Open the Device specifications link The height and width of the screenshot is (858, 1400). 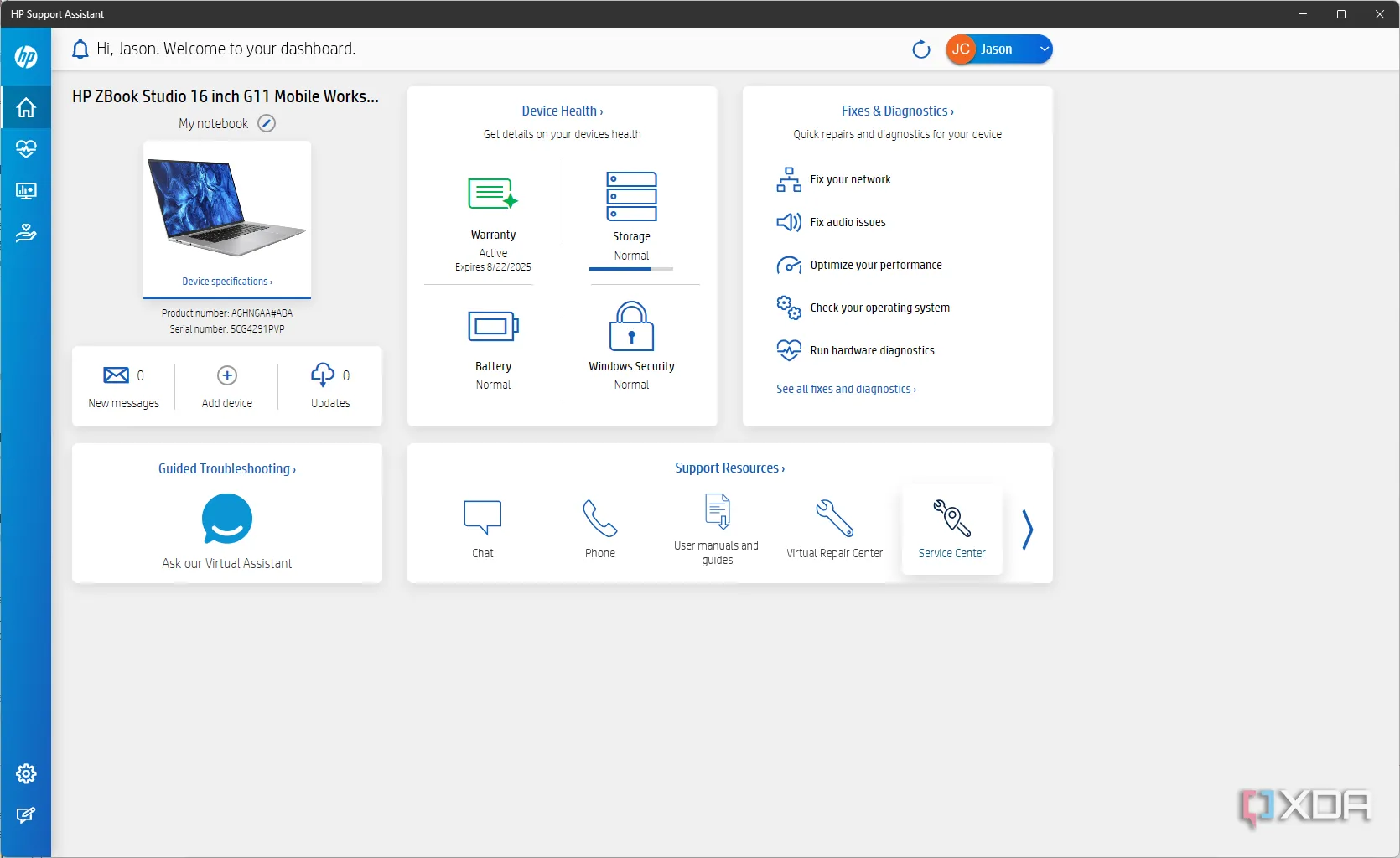pos(227,282)
